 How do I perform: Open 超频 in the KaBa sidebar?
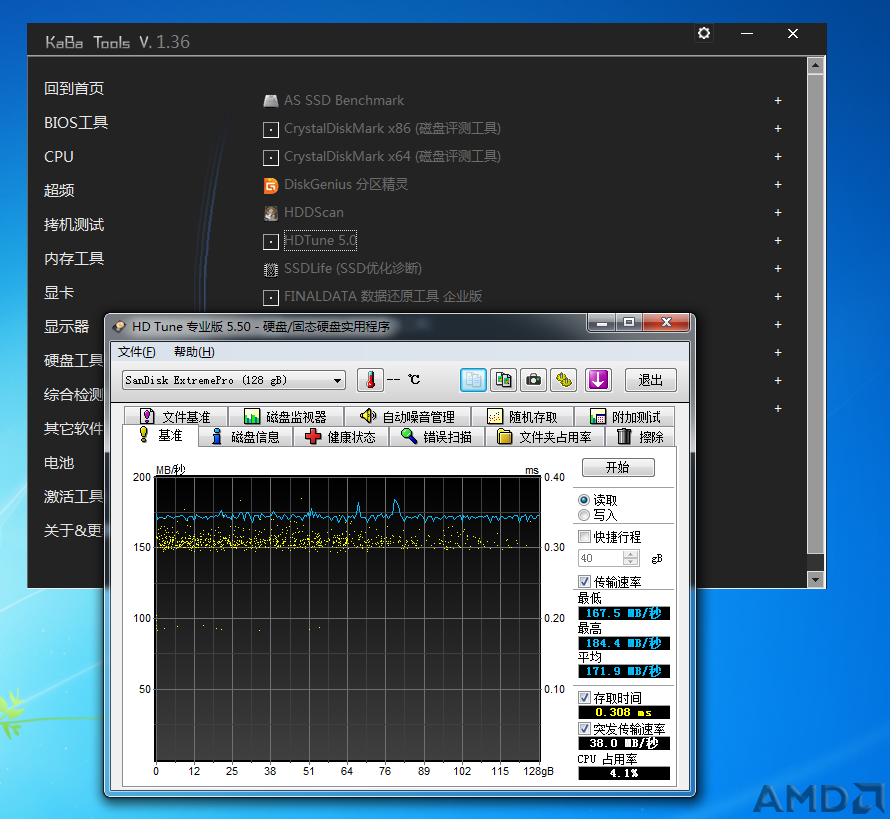59,191
